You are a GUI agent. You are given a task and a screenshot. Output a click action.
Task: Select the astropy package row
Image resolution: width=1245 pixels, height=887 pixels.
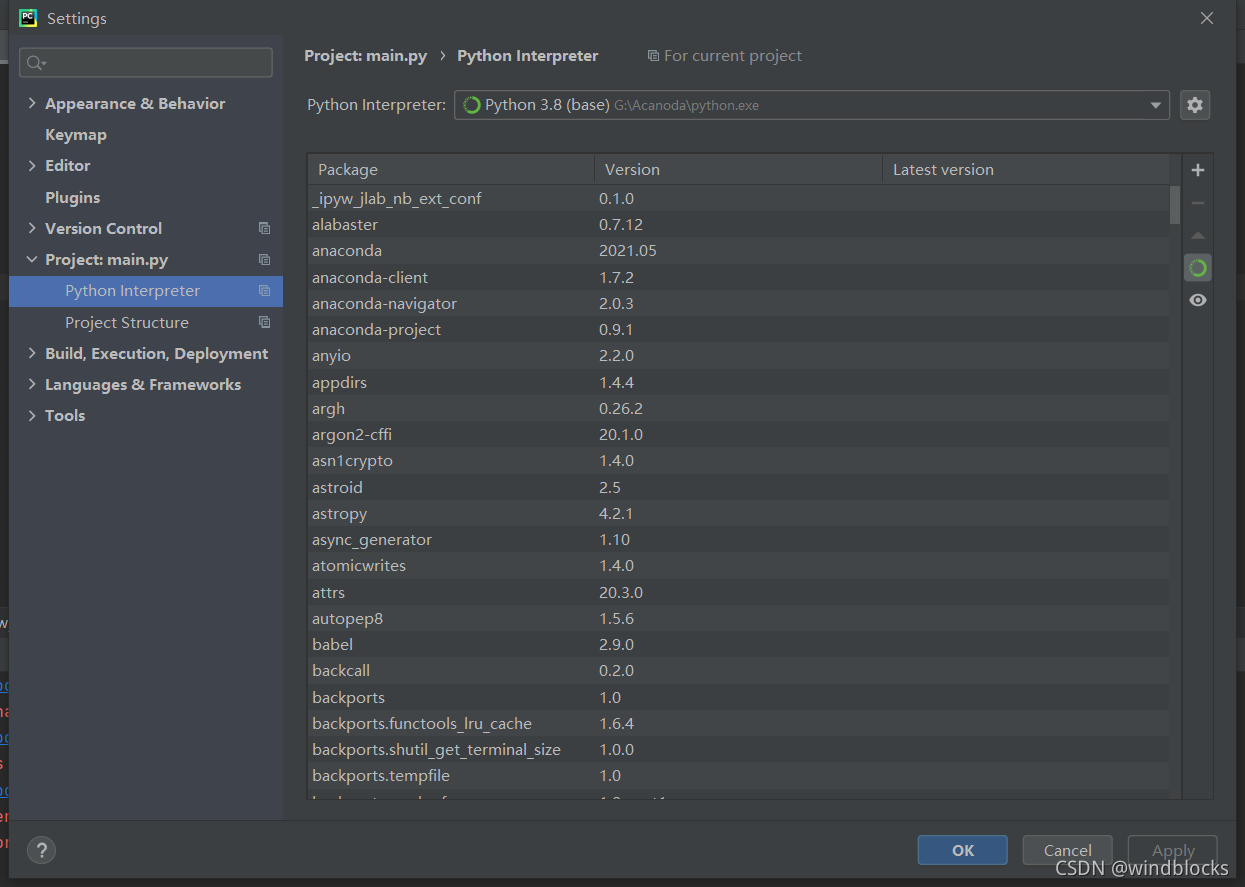click(738, 513)
